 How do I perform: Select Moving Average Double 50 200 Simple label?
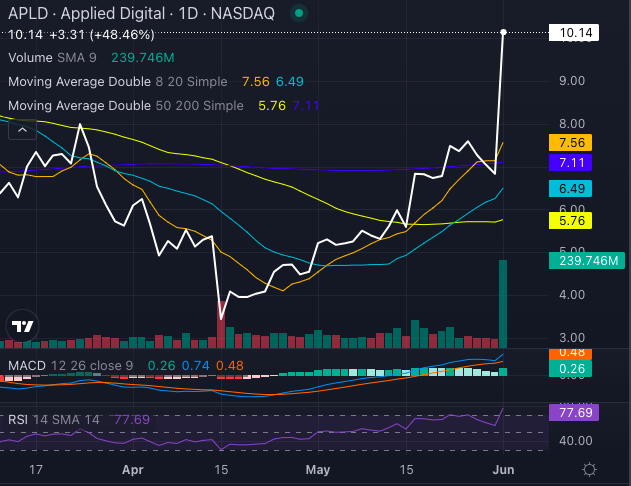coord(126,106)
